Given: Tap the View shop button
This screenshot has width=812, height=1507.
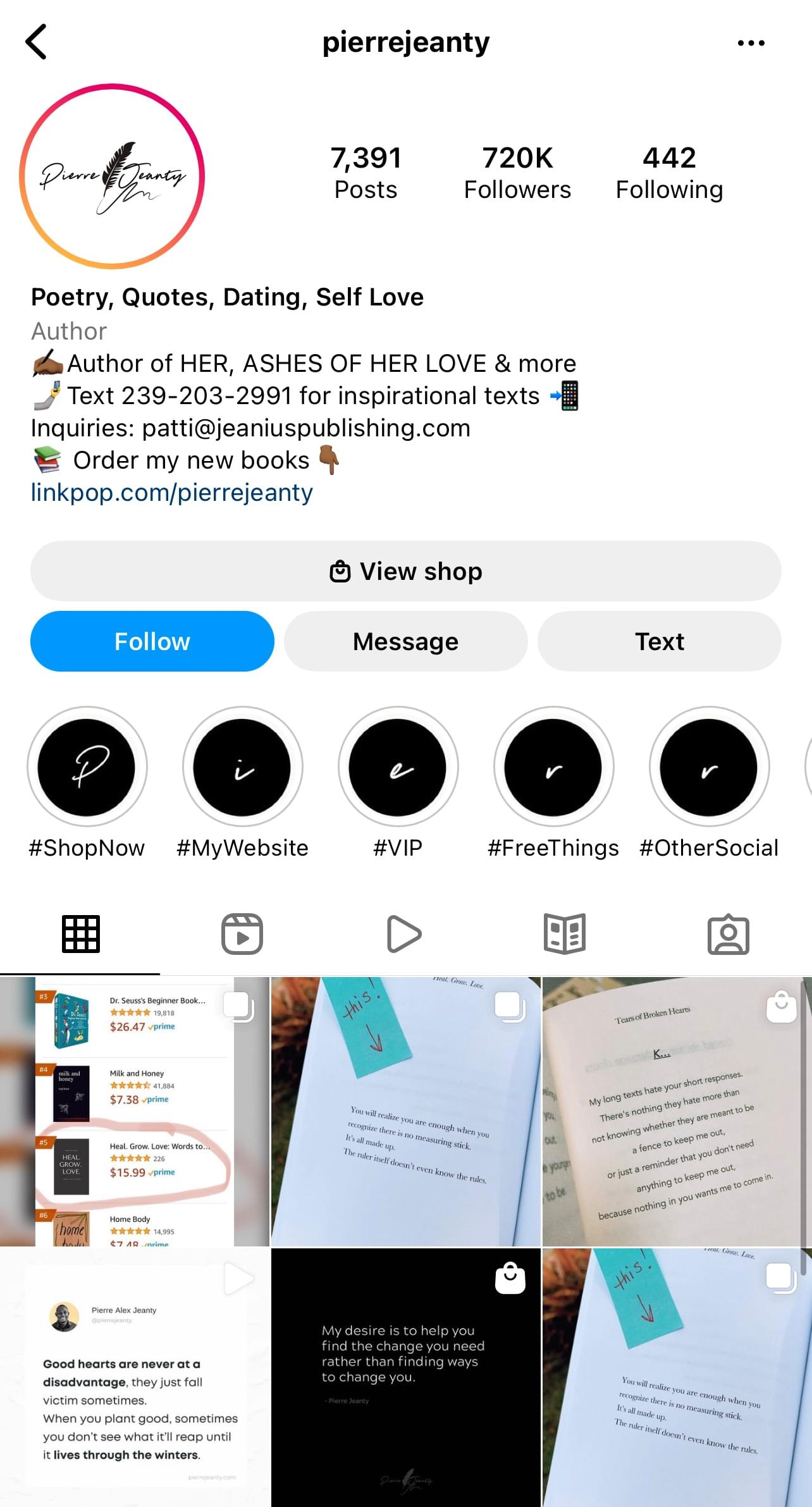Looking at the screenshot, I should [x=406, y=571].
